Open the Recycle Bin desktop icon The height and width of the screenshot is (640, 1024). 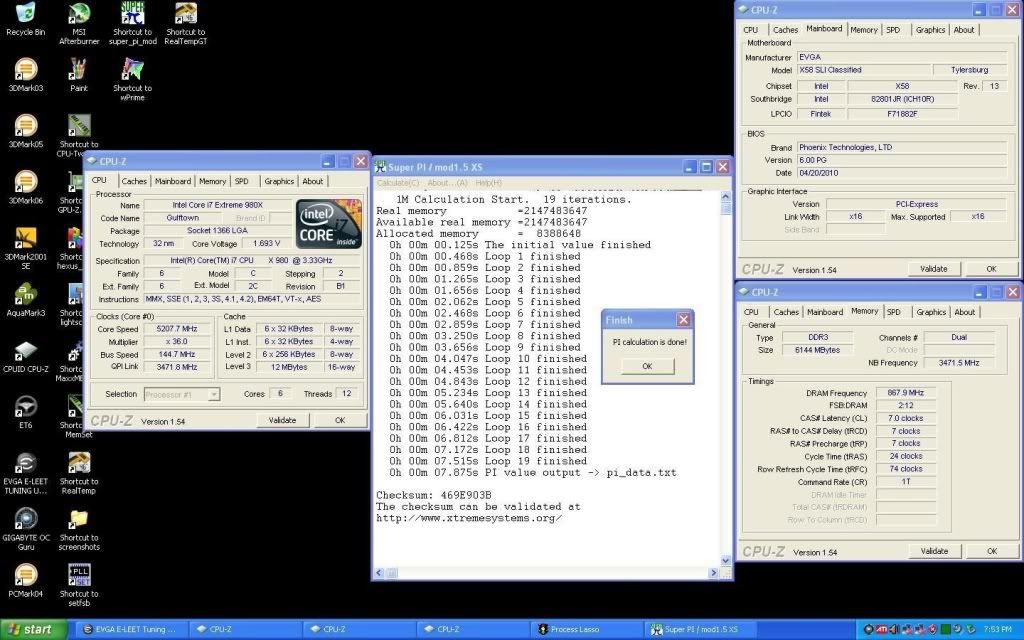tap(25, 14)
